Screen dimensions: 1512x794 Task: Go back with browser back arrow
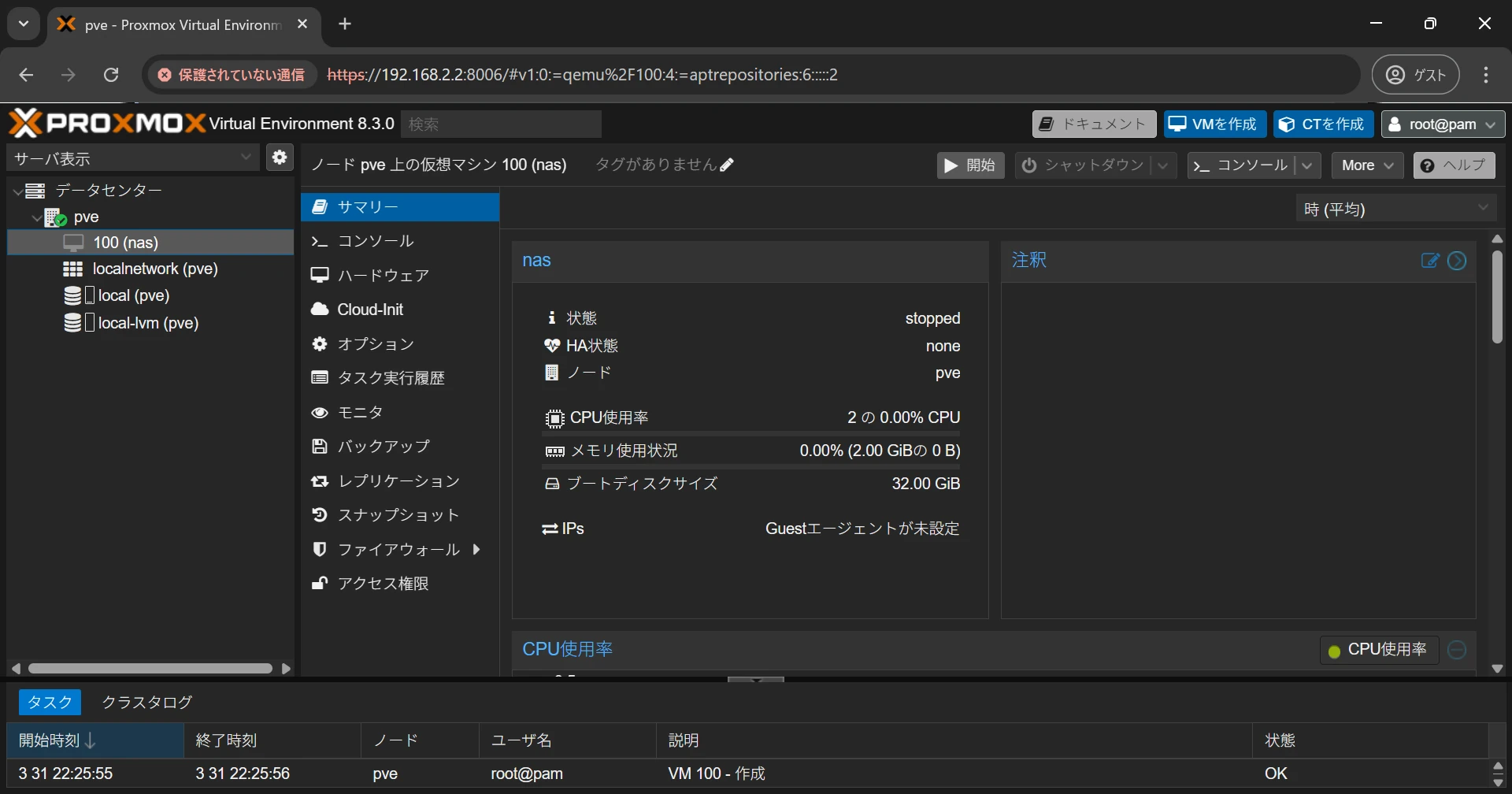26,75
